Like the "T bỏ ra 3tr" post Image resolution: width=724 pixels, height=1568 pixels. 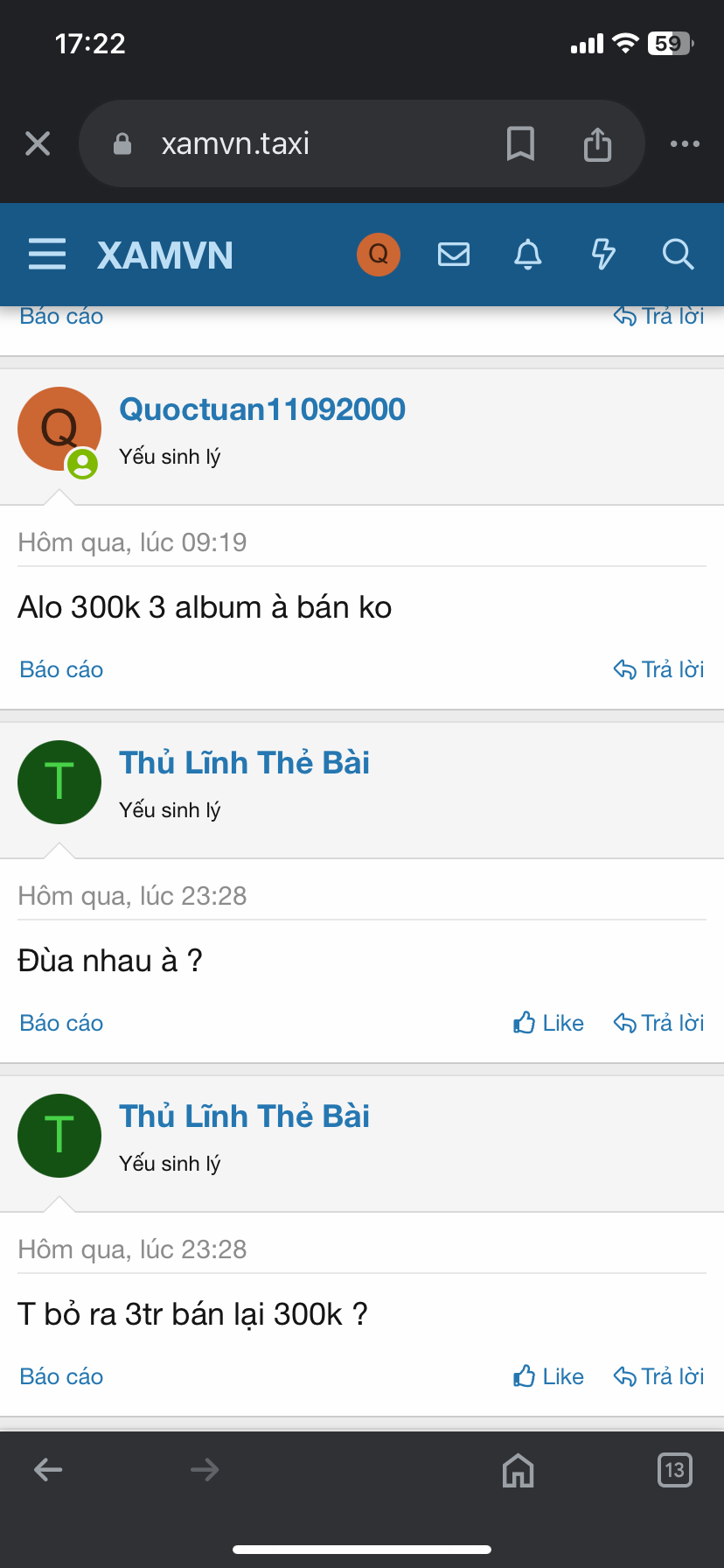point(549,1376)
